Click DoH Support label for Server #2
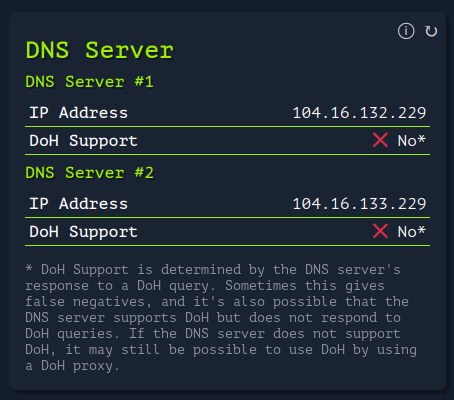 (83, 232)
